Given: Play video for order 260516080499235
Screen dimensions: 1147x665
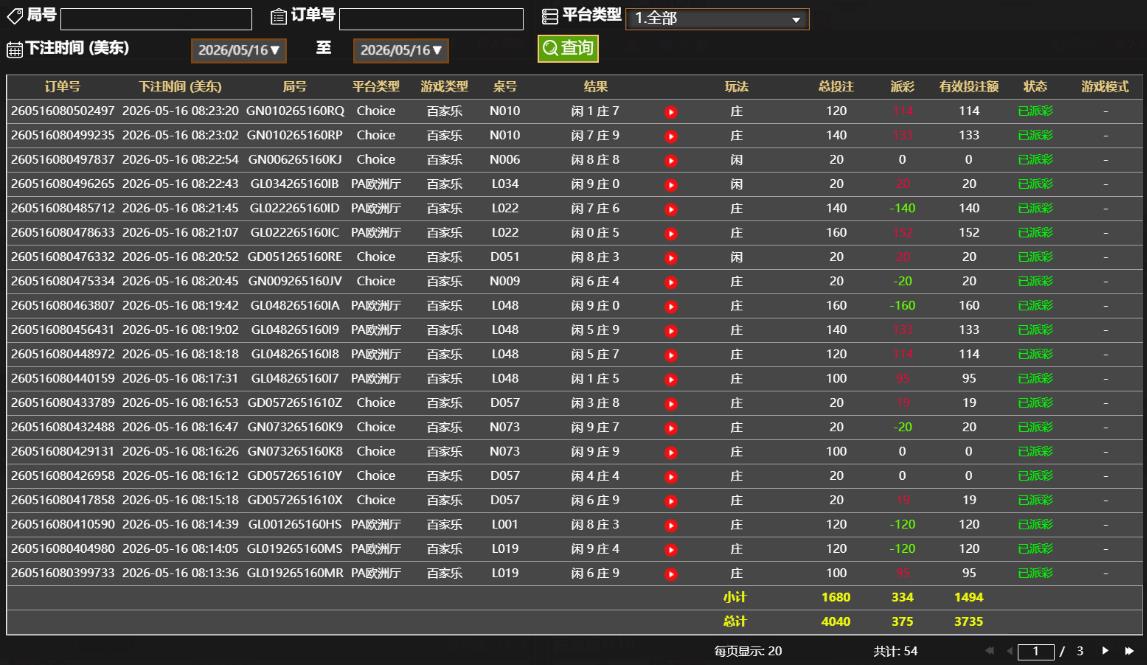Looking at the screenshot, I should [671, 136].
